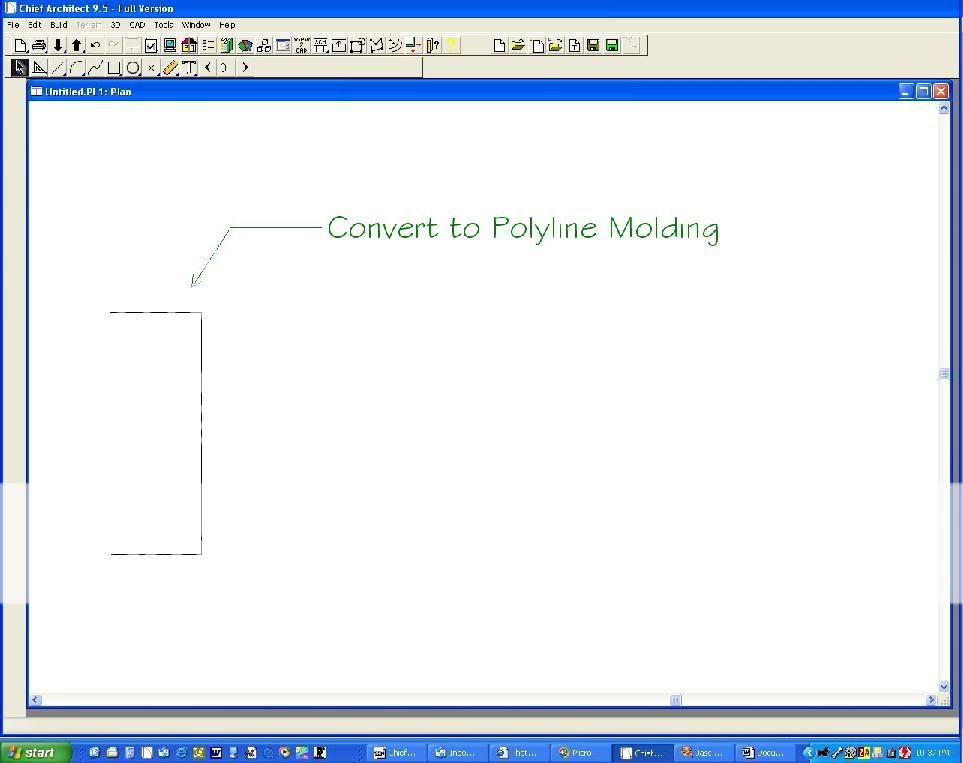Restore the Untitled plan window
Viewport: 963px width, 763px height.
923,91
